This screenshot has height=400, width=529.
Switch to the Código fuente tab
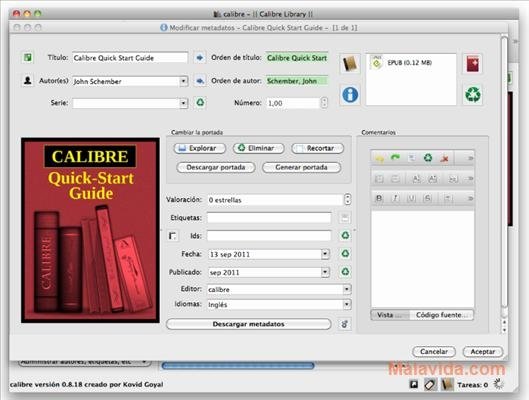click(x=441, y=315)
